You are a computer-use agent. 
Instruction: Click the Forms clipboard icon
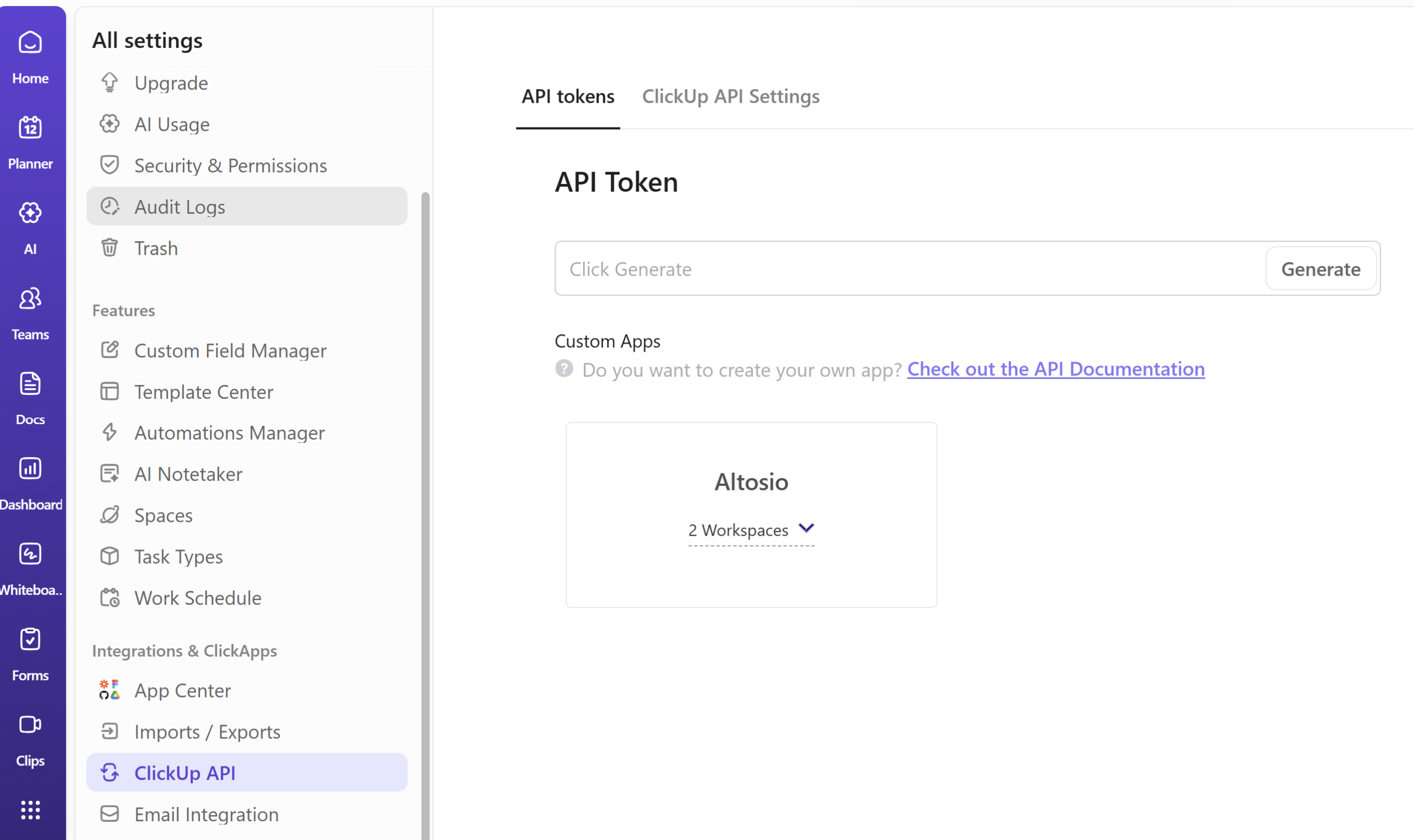click(x=30, y=640)
